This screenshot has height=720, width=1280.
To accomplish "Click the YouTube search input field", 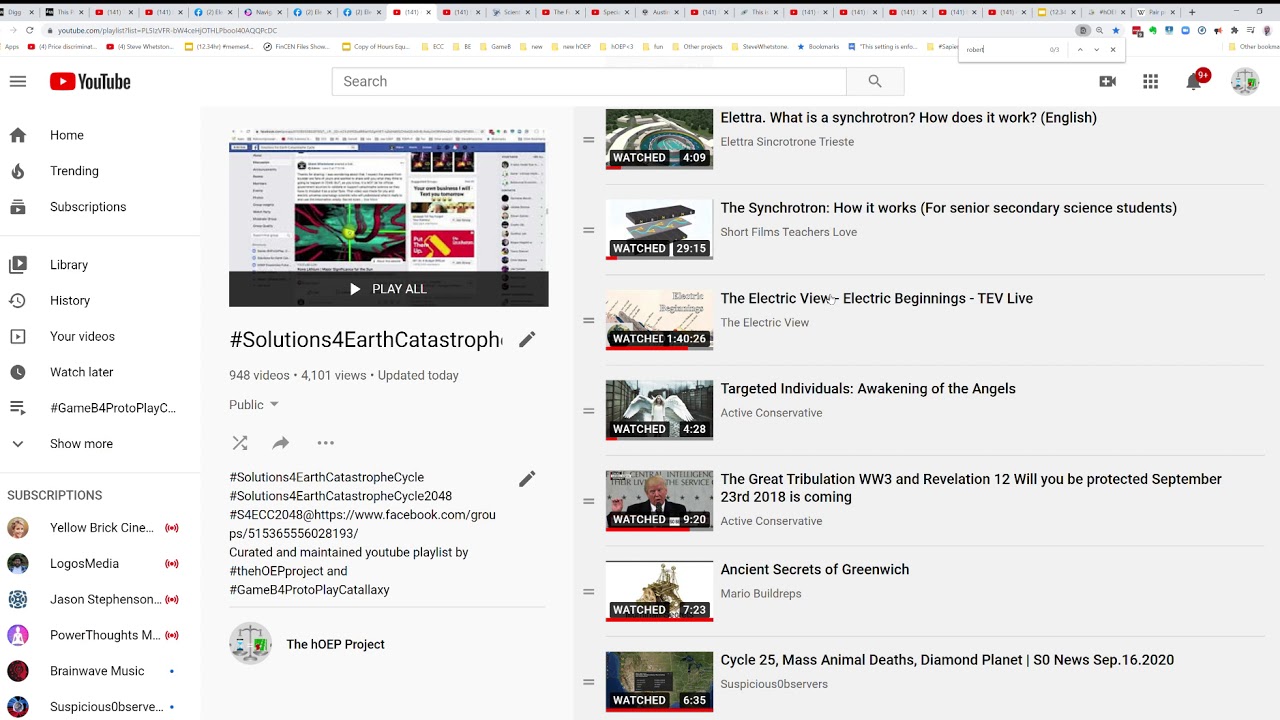I will (588, 81).
